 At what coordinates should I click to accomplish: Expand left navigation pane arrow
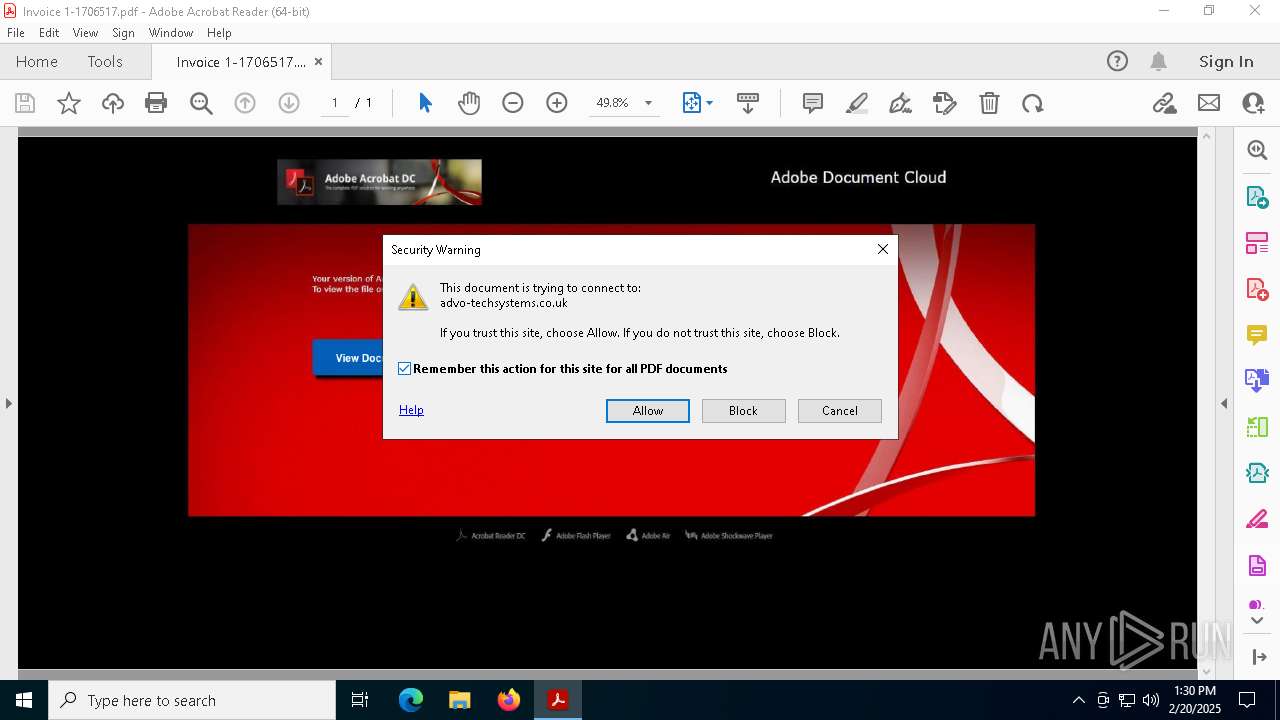8,404
